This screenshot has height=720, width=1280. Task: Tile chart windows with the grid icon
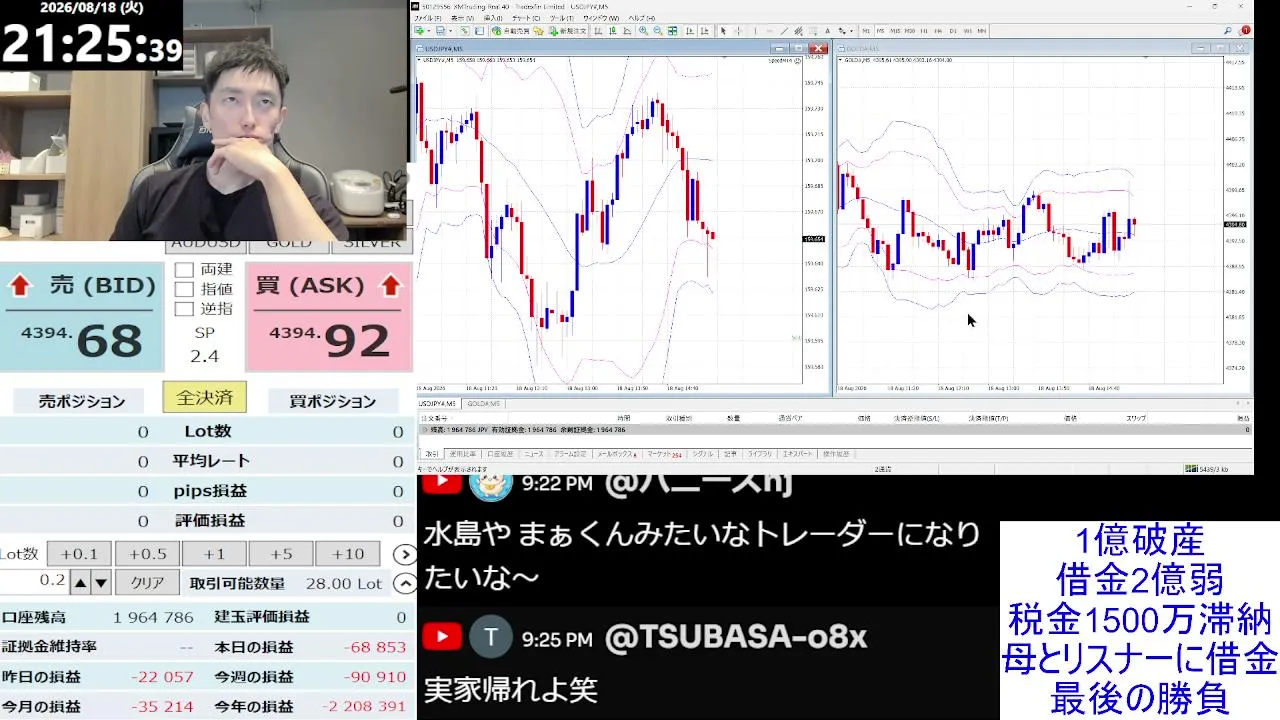(x=672, y=31)
